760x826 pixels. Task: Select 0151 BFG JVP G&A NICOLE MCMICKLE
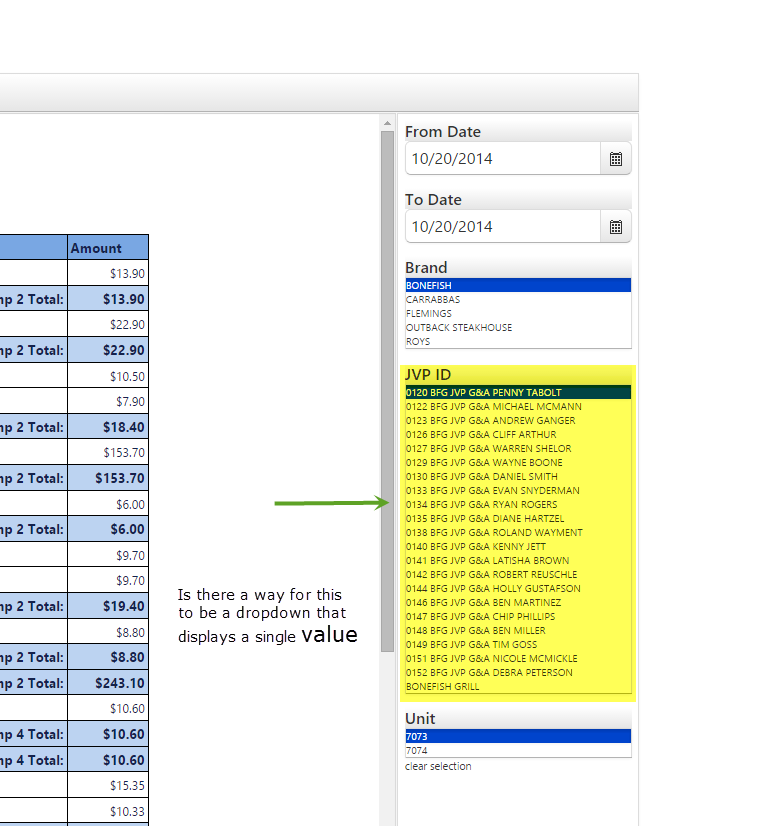518,658
